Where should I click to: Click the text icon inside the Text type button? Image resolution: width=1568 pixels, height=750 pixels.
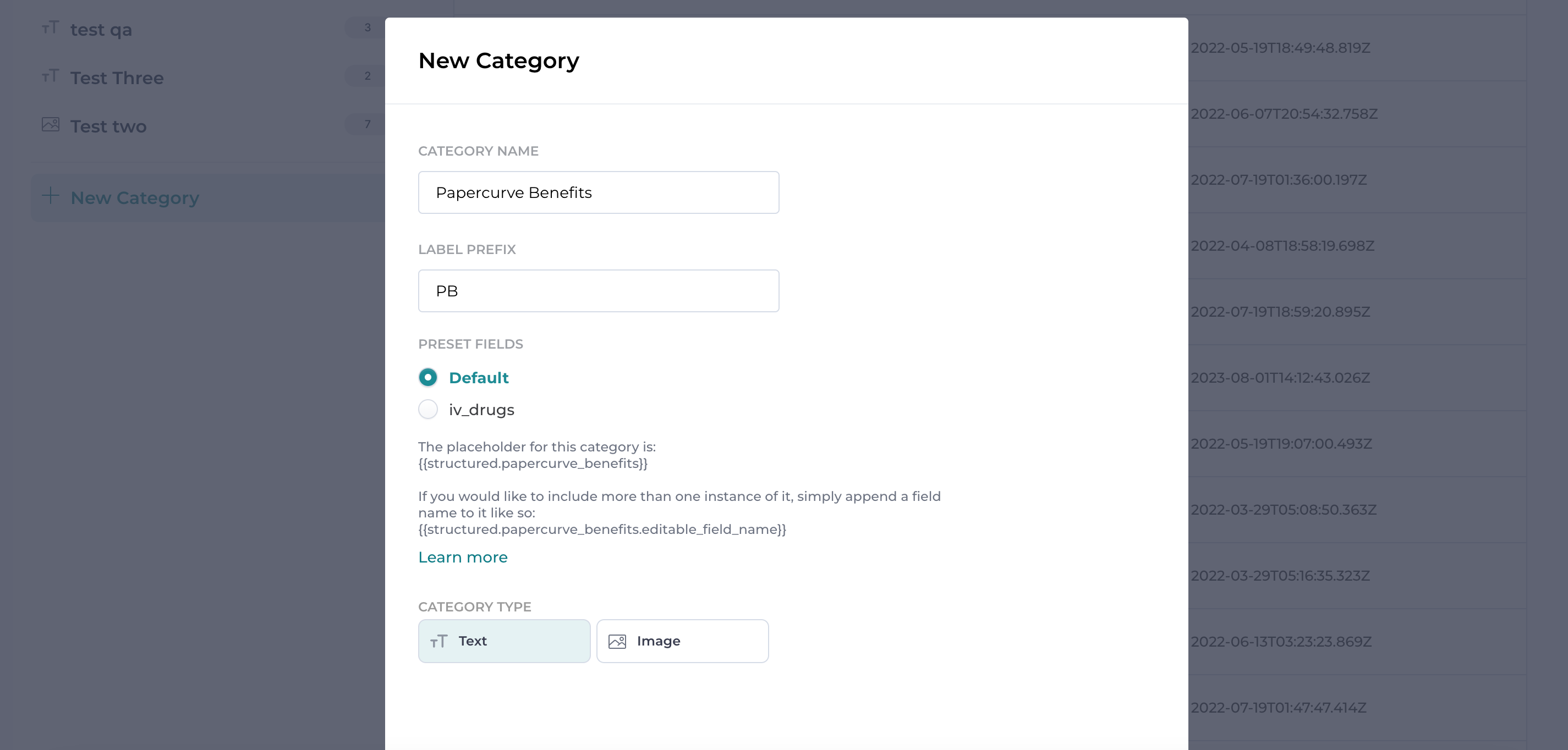(x=439, y=641)
